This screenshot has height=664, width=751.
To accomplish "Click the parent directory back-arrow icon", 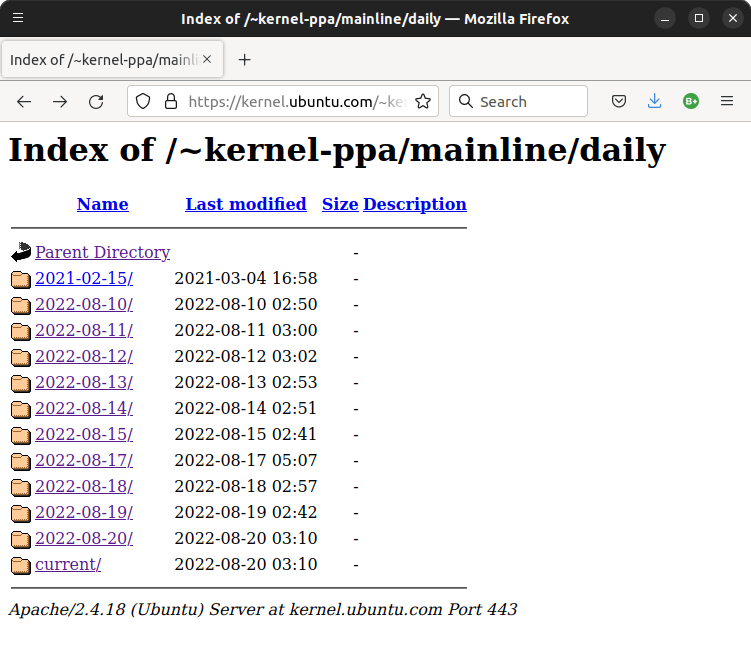I will pos(21,252).
